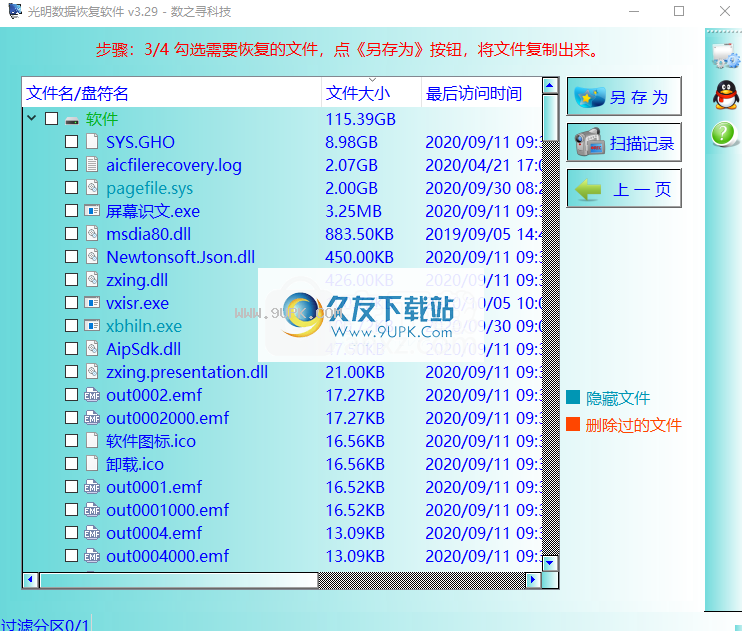The width and height of the screenshot is (742, 631).
Task: Click the msdia80.dll file icon
Action: (92, 233)
